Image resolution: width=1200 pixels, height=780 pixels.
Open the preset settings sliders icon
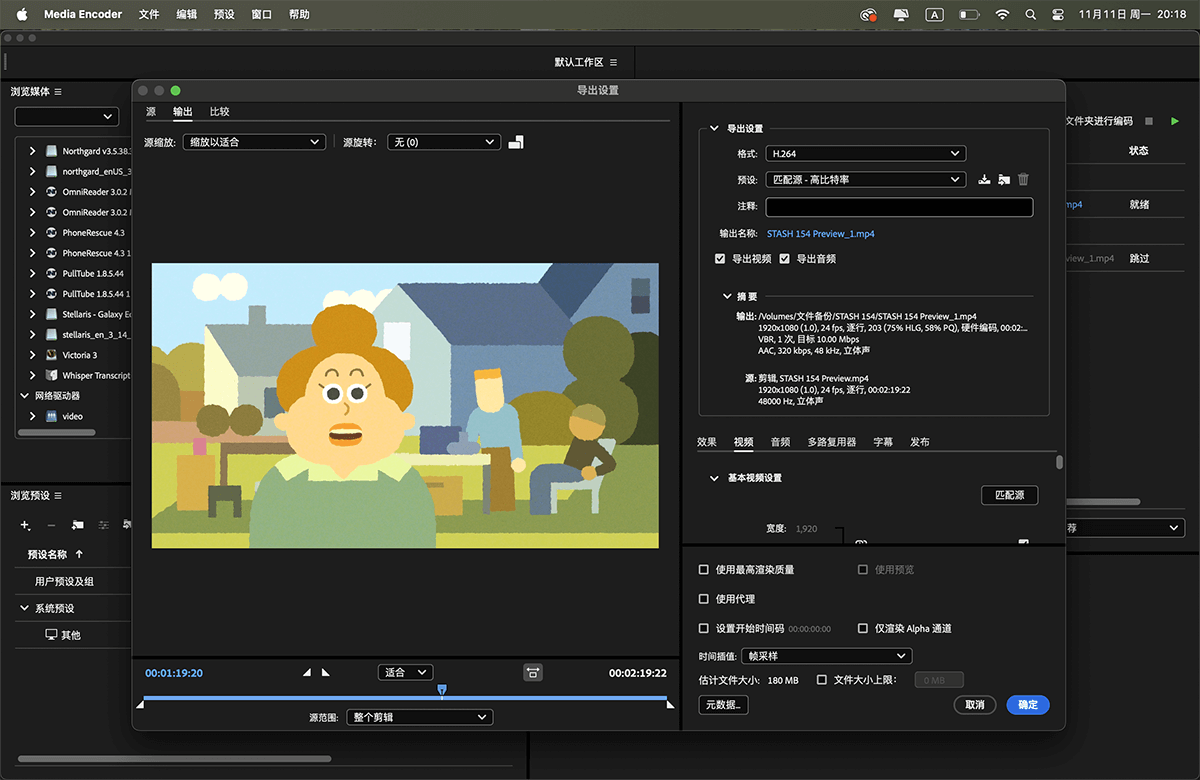point(103,525)
